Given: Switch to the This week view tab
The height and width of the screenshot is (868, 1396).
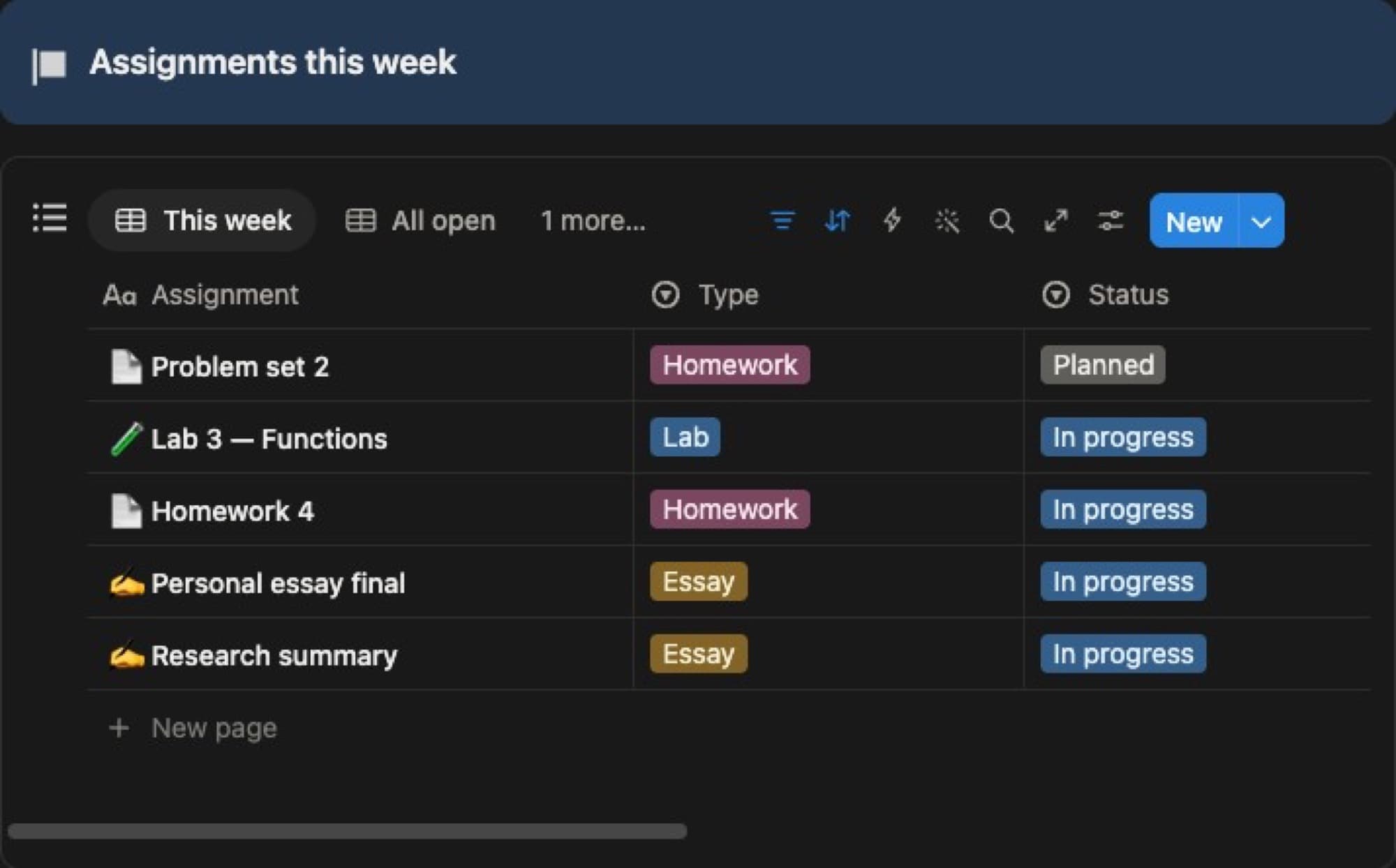Looking at the screenshot, I should (x=202, y=220).
